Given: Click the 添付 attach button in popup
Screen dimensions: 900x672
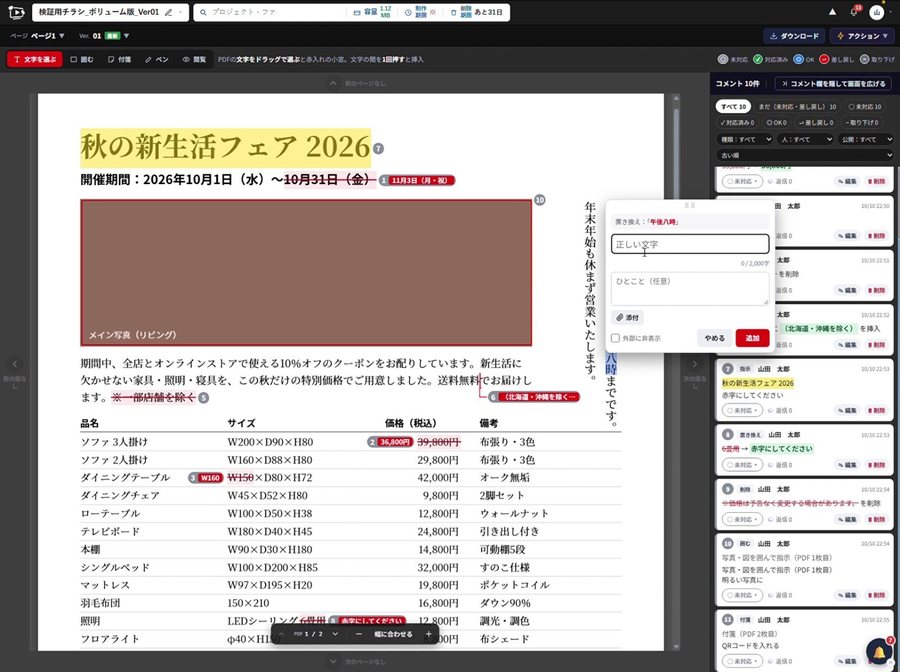Looking at the screenshot, I should coord(627,317).
